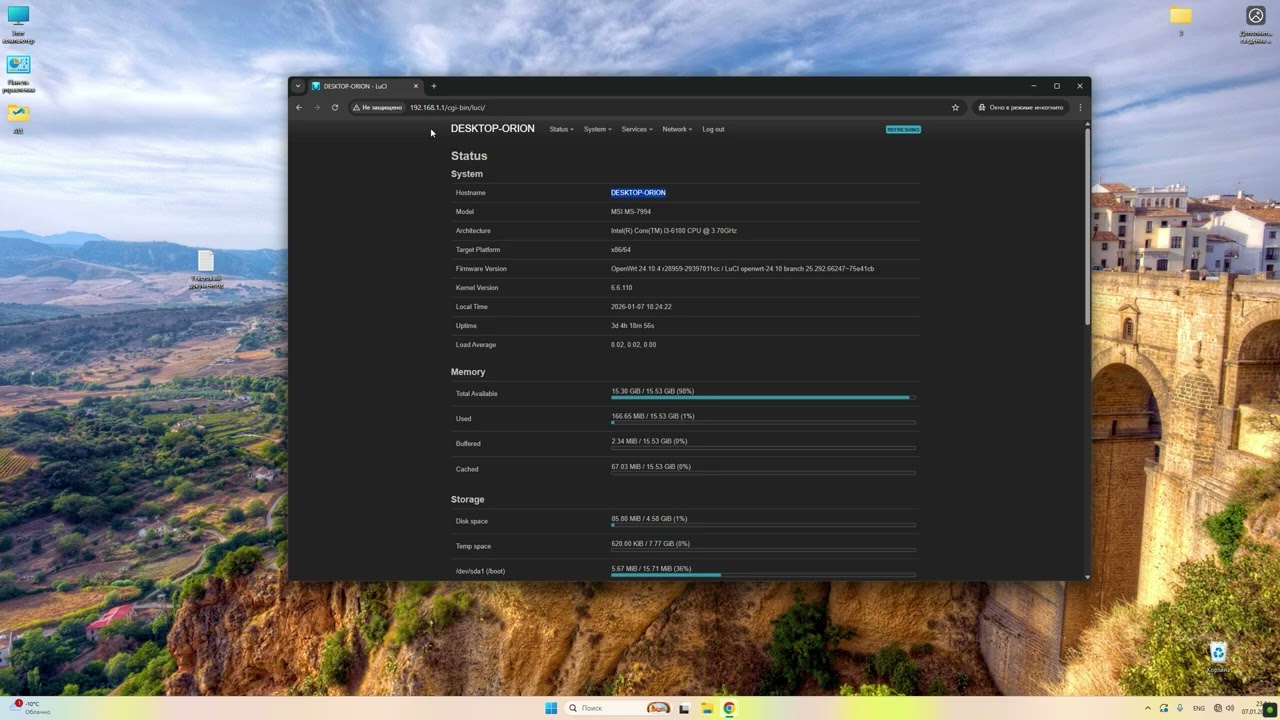Screen dimensions: 1280x720
Task: Go back to the previous page
Action: (299, 108)
